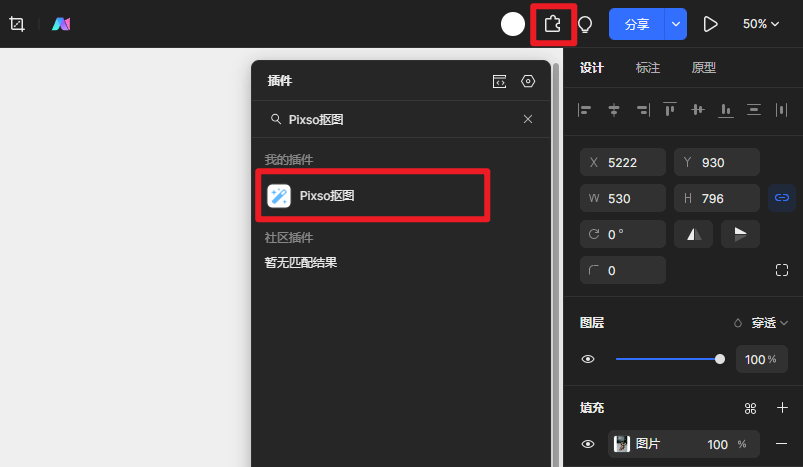Click the Y position field 930
This screenshot has width=803, height=467.
717,162
